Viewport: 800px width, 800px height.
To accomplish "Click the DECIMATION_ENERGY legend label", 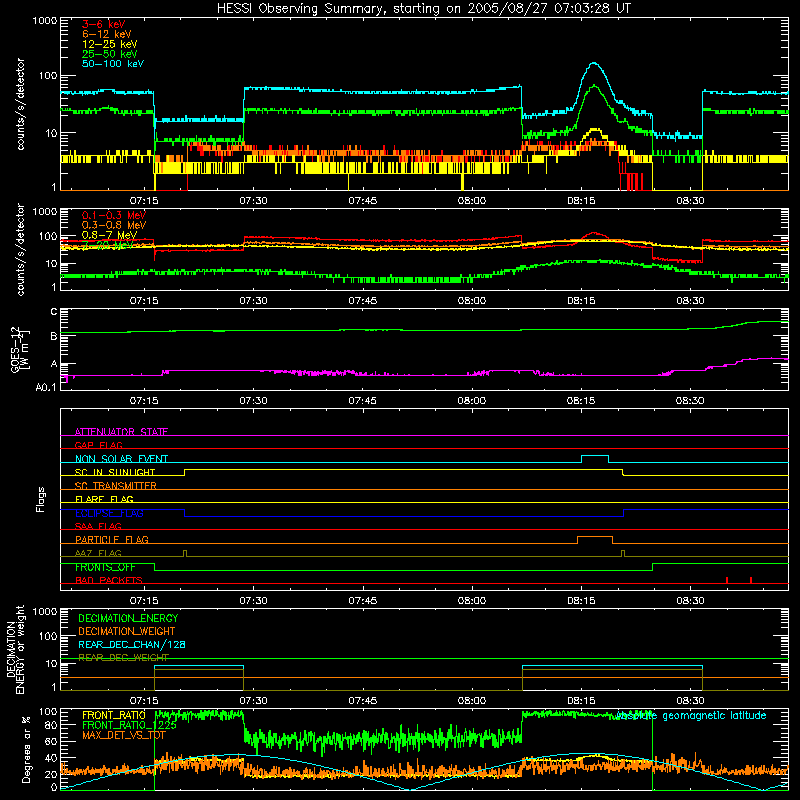I will coord(128,618).
